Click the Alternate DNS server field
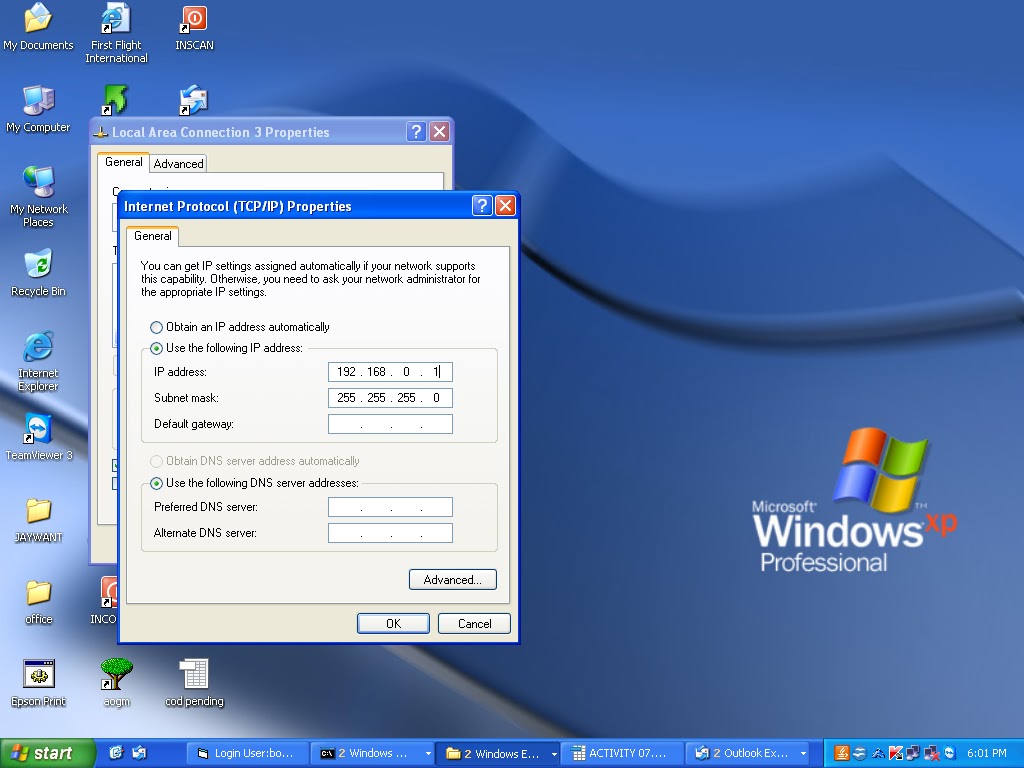The width and height of the screenshot is (1024, 768). [x=390, y=533]
